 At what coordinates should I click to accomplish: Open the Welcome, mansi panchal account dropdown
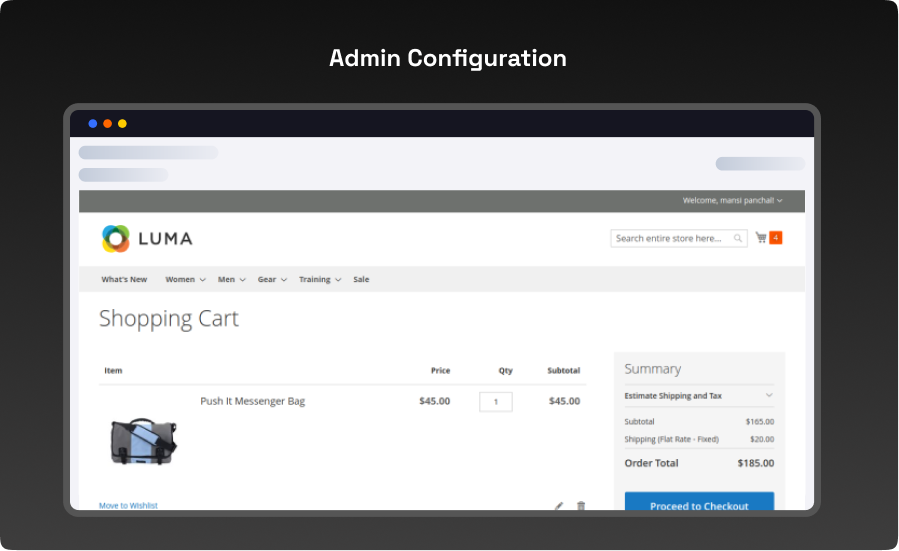pos(732,201)
